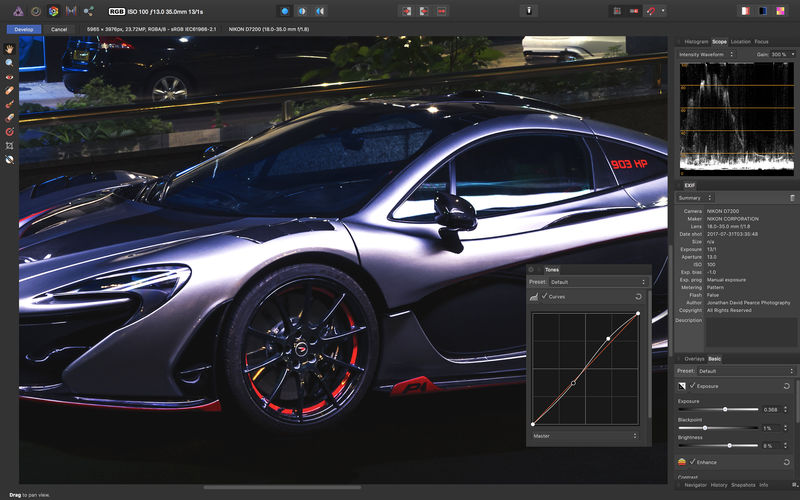Screen dimensions: 800x500
Task: Click the Develop button
Action: [23, 29]
